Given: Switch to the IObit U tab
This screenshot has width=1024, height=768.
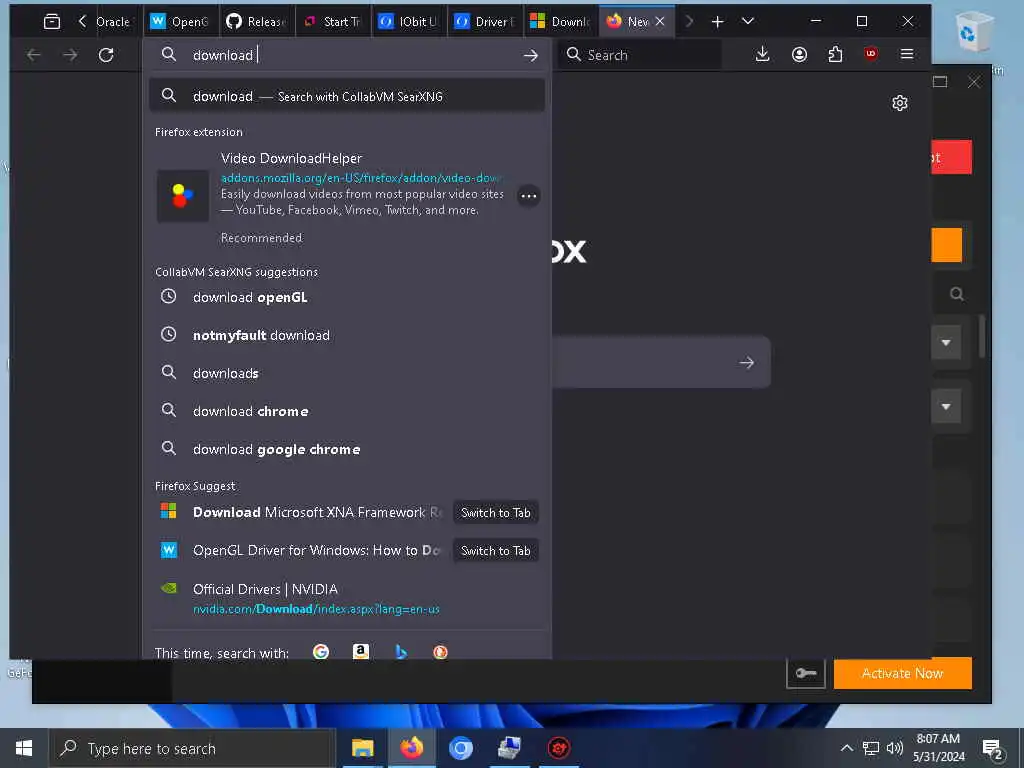Looking at the screenshot, I should 409,22.
